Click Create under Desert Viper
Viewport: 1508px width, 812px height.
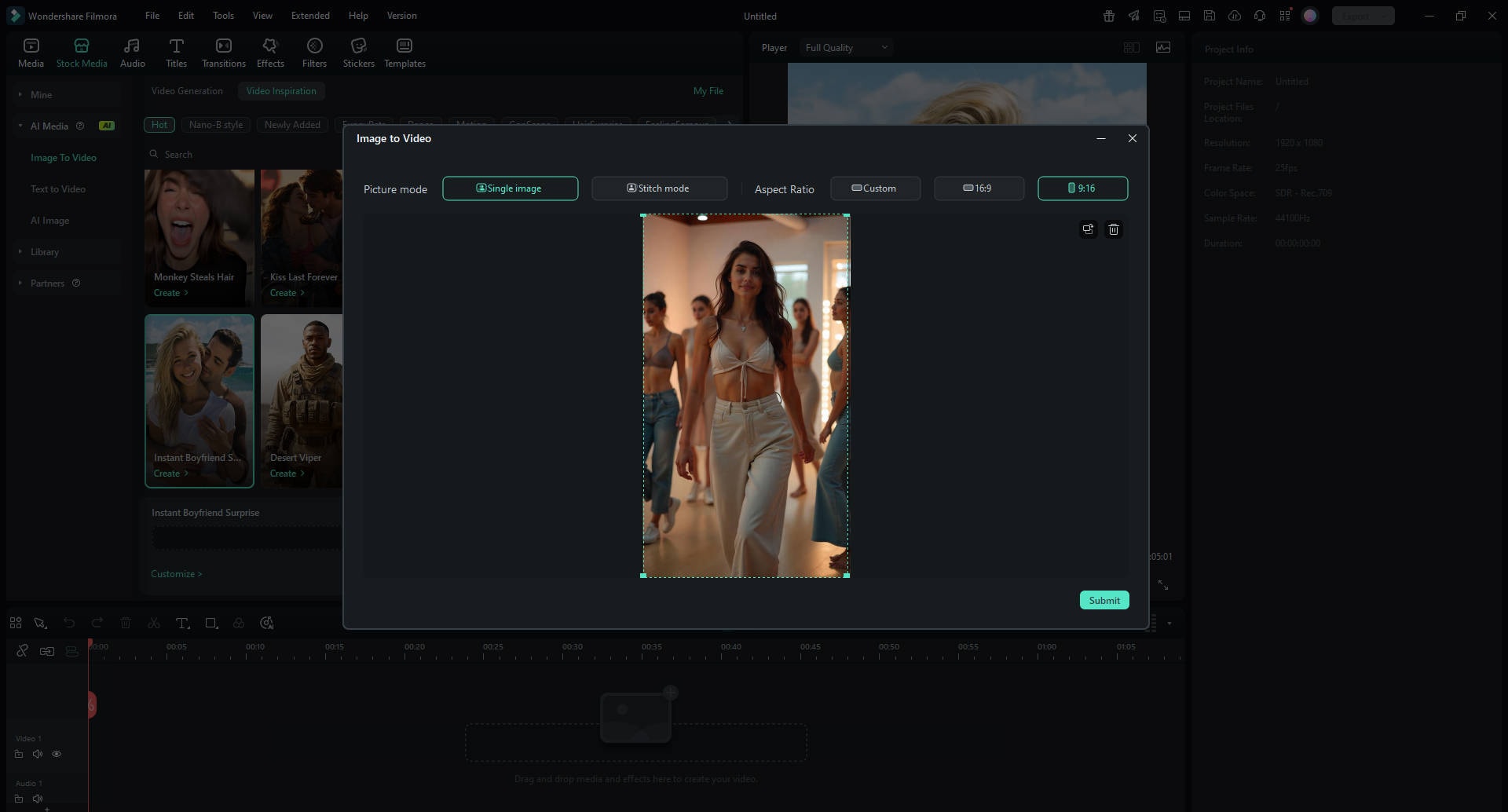click(x=287, y=474)
